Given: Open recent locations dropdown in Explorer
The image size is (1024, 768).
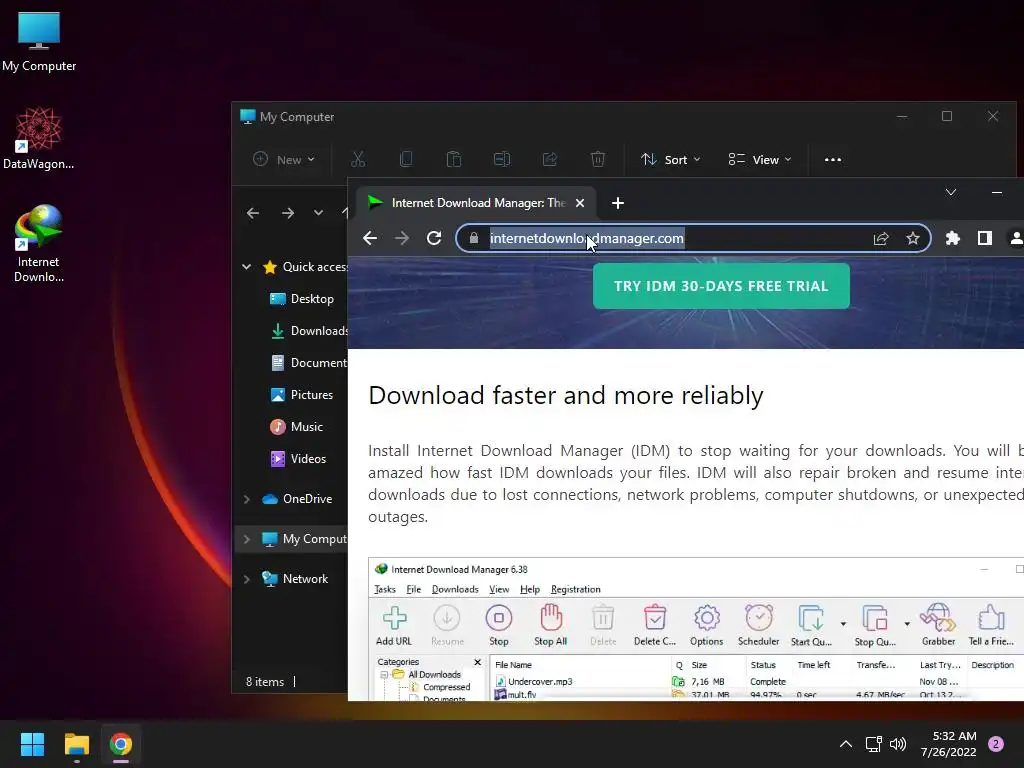Looking at the screenshot, I should point(318,213).
